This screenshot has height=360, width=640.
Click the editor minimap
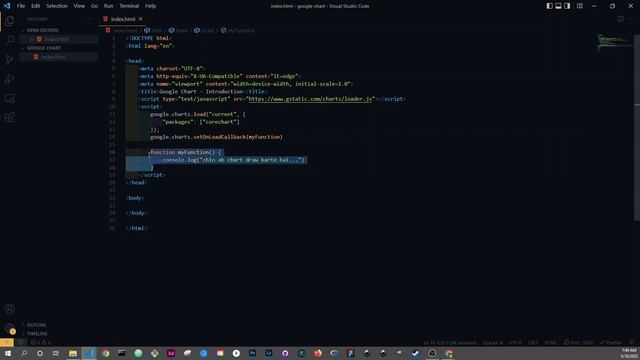pos(616,43)
